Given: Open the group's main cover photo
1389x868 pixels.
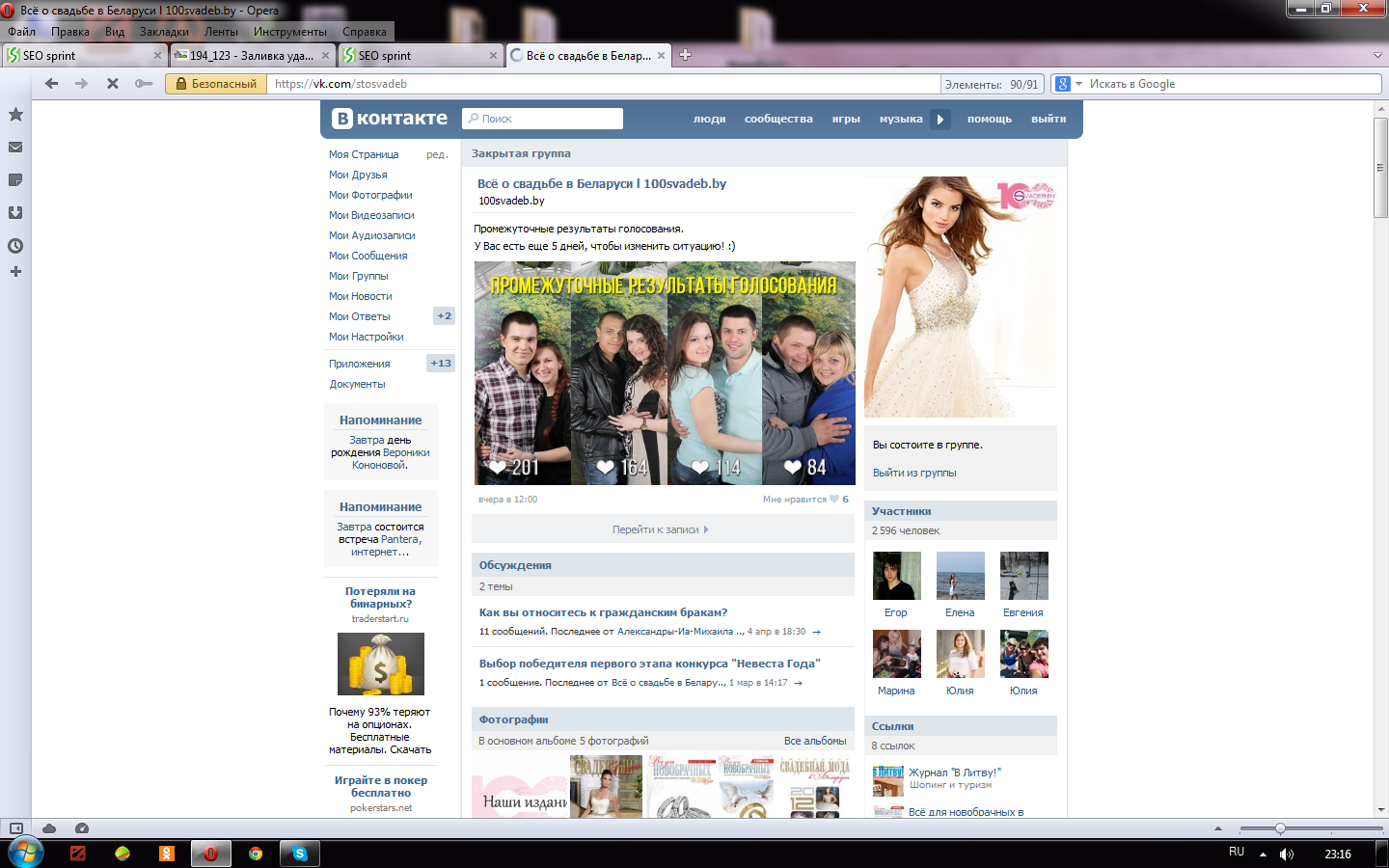Looking at the screenshot, I should click(961, 297).
